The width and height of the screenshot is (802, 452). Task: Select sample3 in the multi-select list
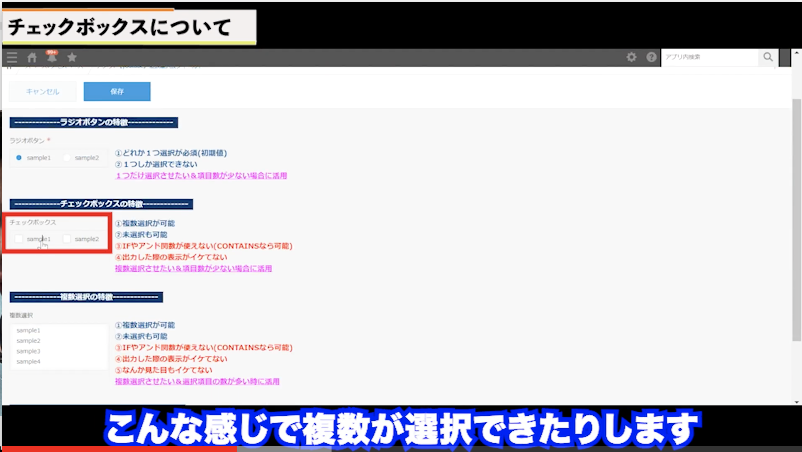28,351
